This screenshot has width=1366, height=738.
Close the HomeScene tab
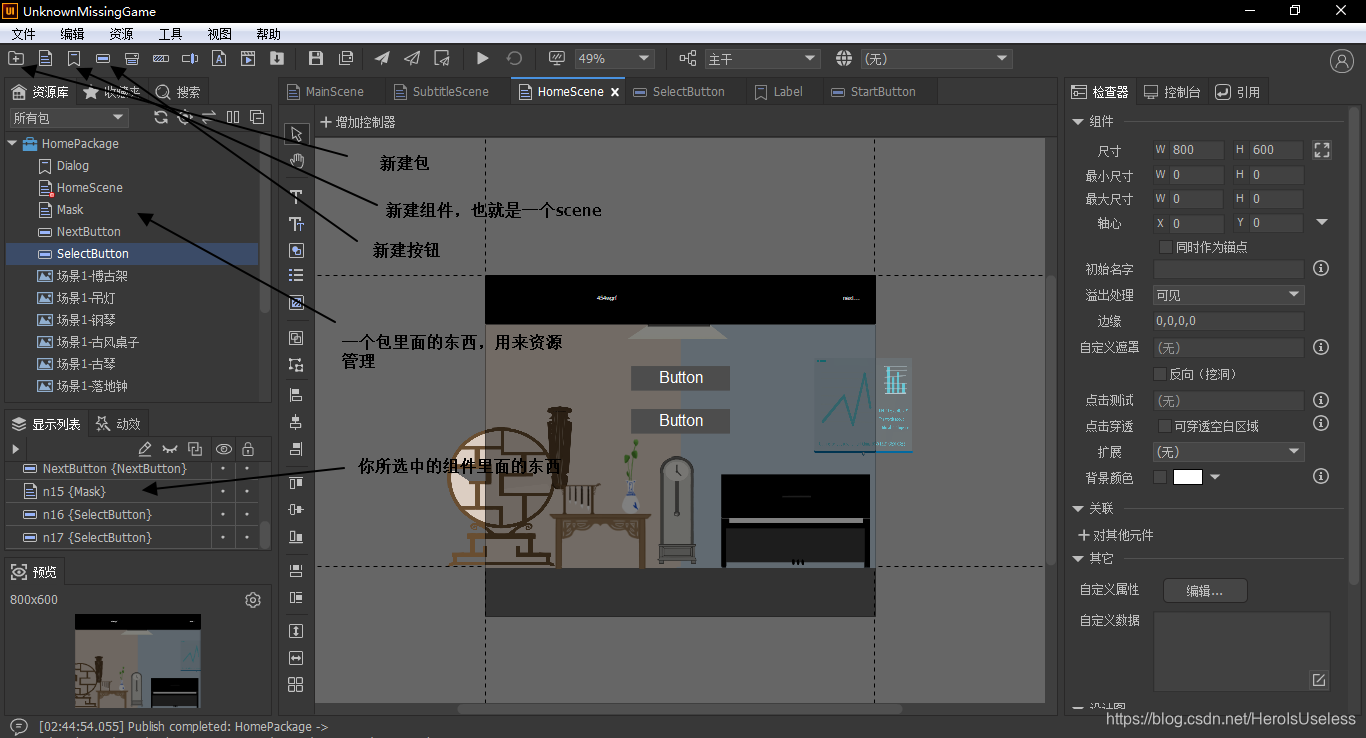point(615,92)
